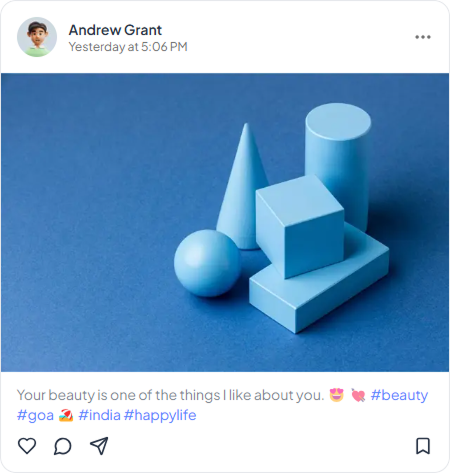Click the caption text about beauty

point(170,395)
